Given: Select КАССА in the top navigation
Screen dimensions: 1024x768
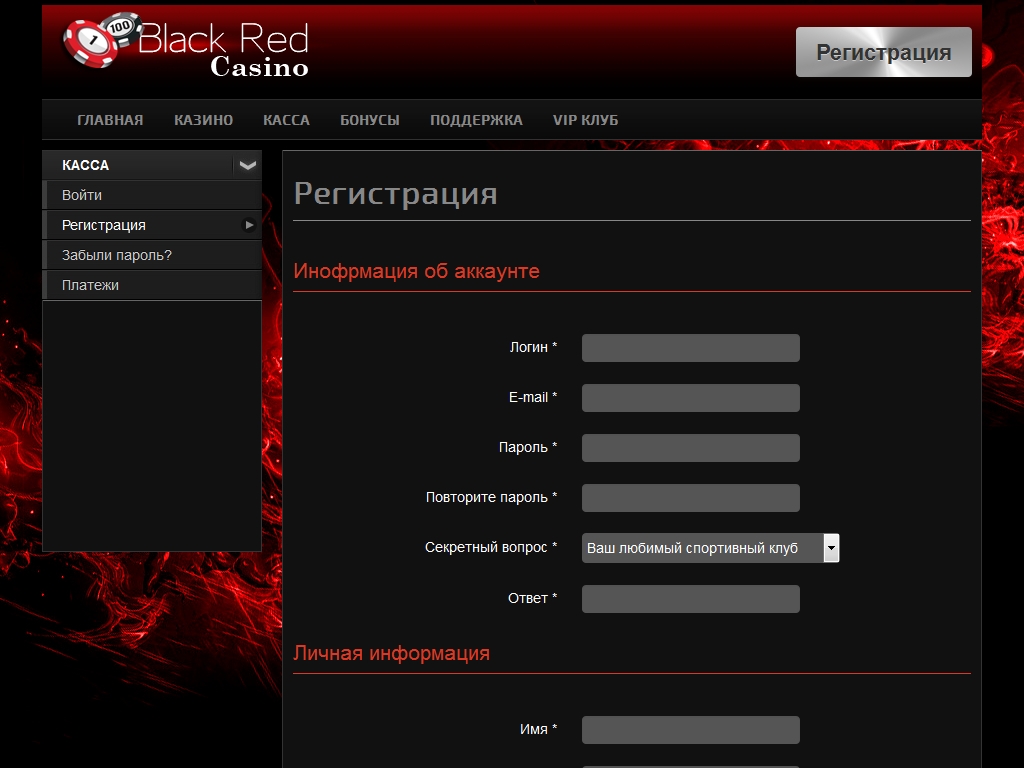Looking at the screenshot, I should [x=286, y=120].
